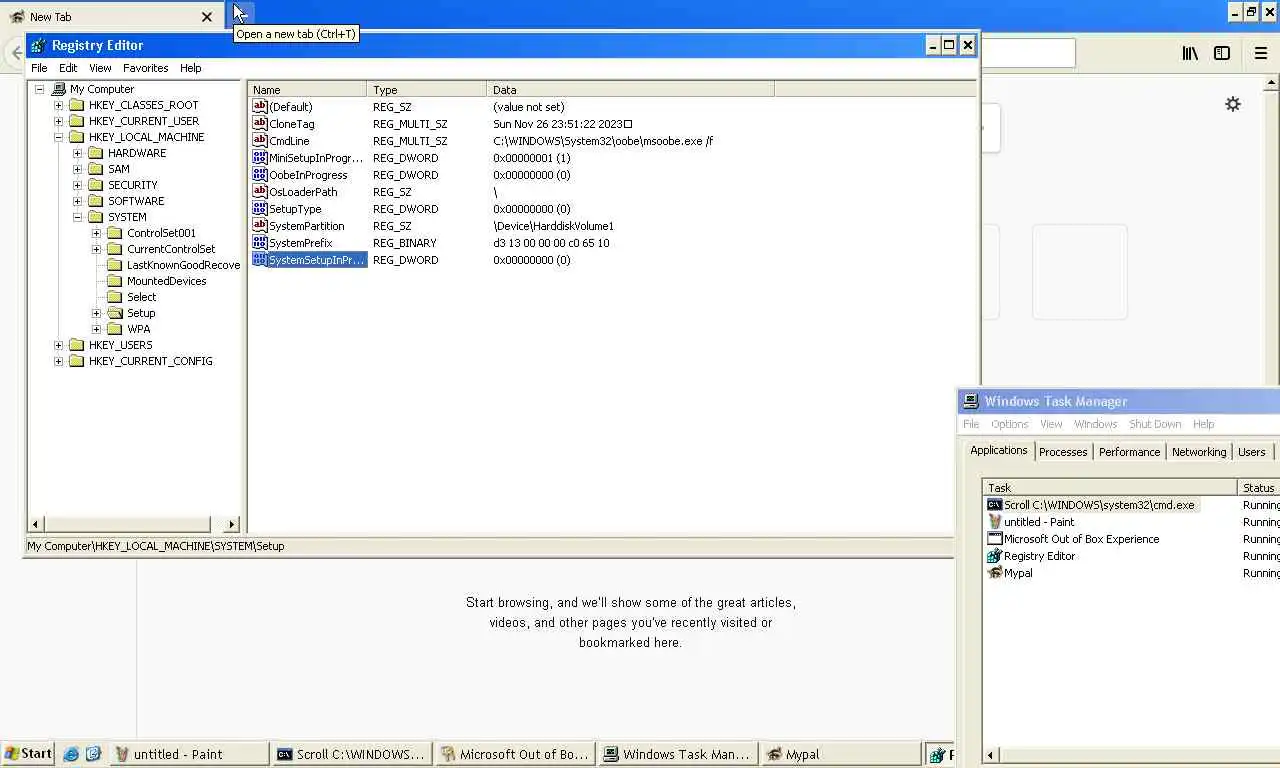Open Registry Editor Favorites menu

(x=146, y=68)
